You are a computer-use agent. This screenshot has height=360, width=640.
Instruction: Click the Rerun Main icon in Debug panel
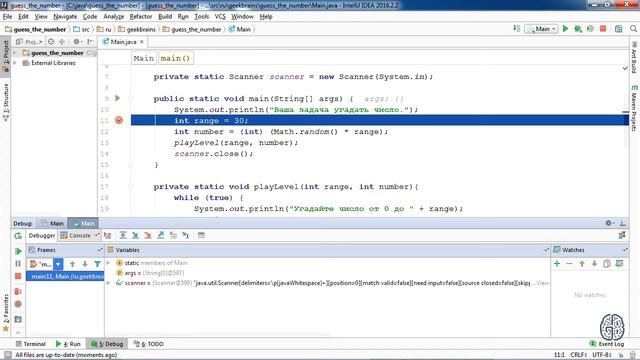[18, 236]
